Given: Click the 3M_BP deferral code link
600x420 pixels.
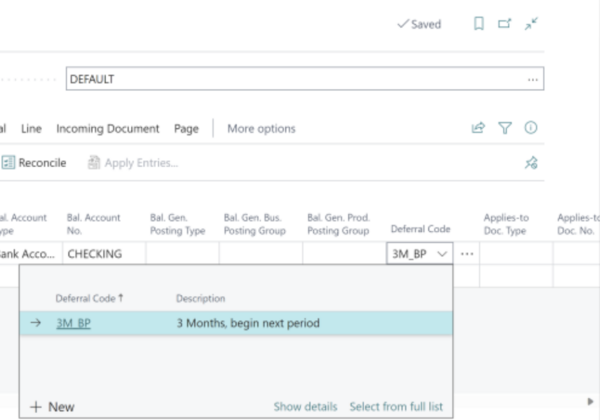Looking at the screenshot, I should click(75, 323).
